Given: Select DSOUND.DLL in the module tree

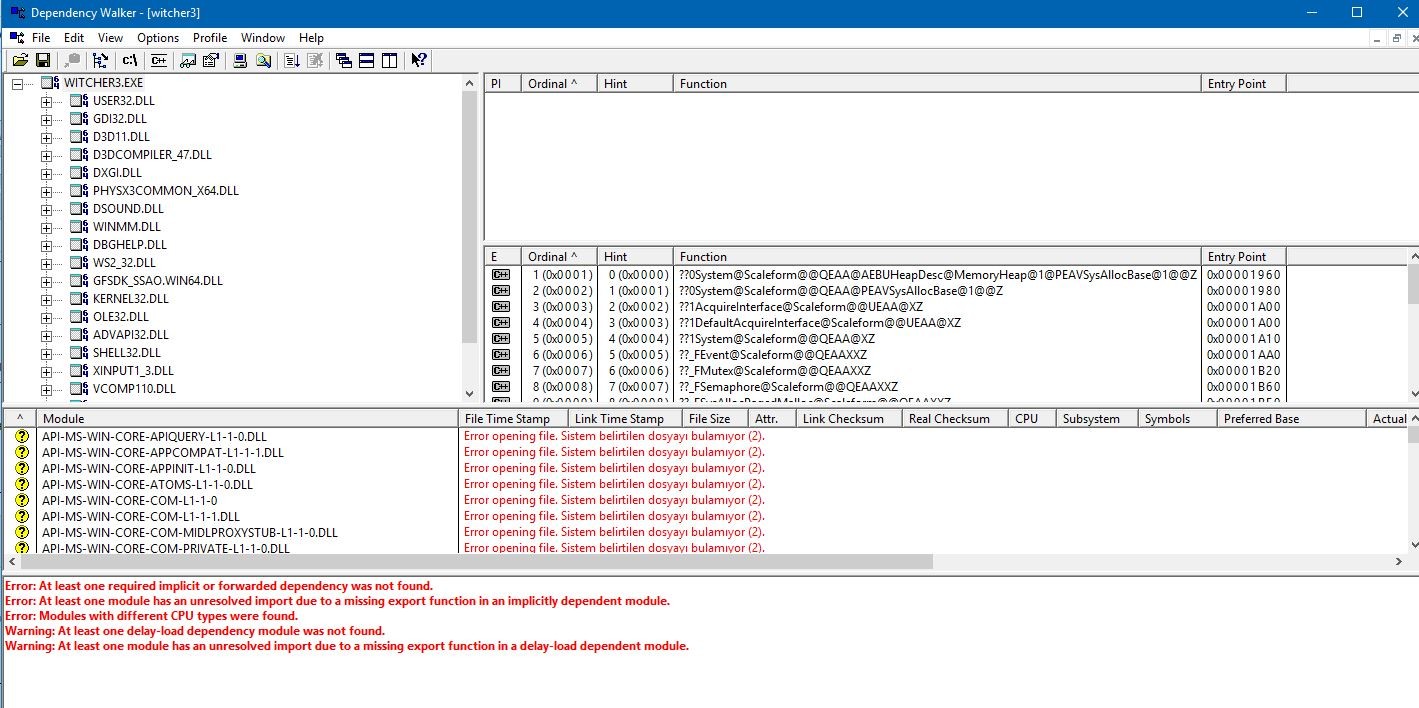Looking at the screenshot, I should pyautogui.click(x=128, y=209).
